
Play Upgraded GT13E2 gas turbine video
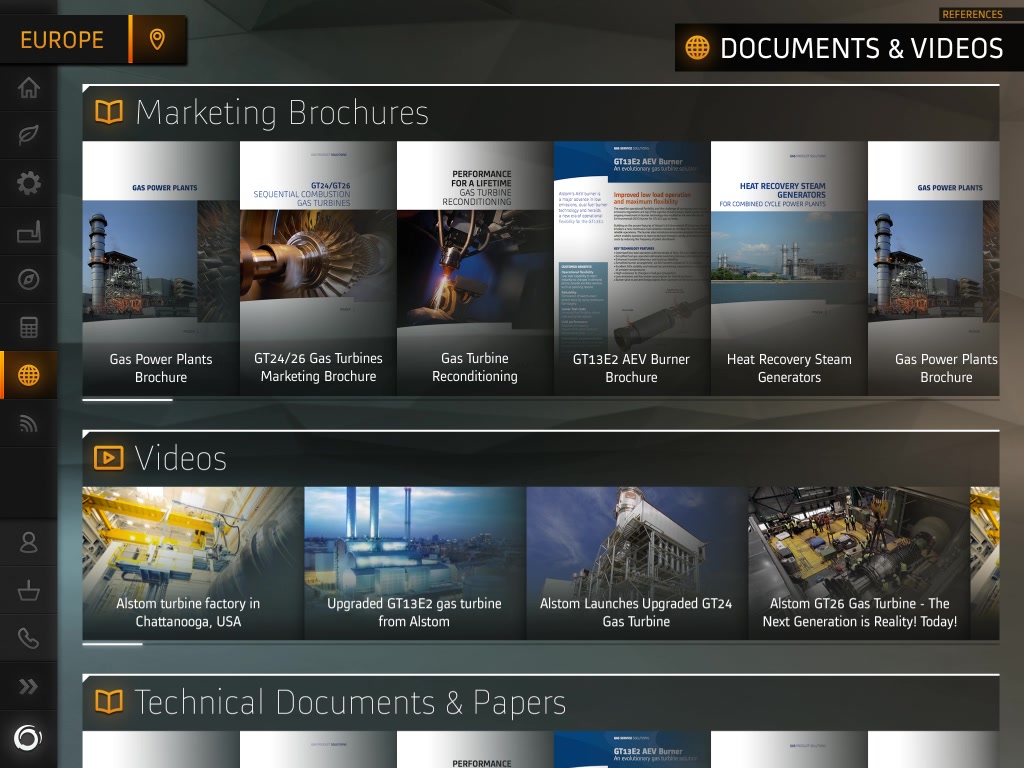click(x=415, y=563)
